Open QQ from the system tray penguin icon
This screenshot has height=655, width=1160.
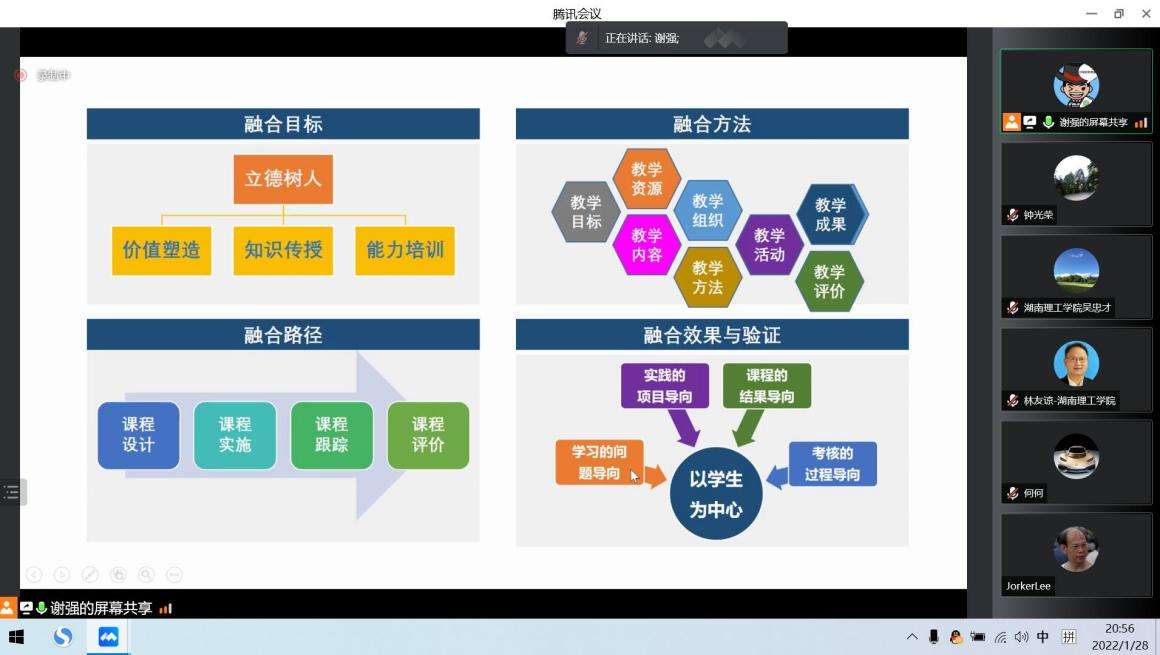click(955, 637)
